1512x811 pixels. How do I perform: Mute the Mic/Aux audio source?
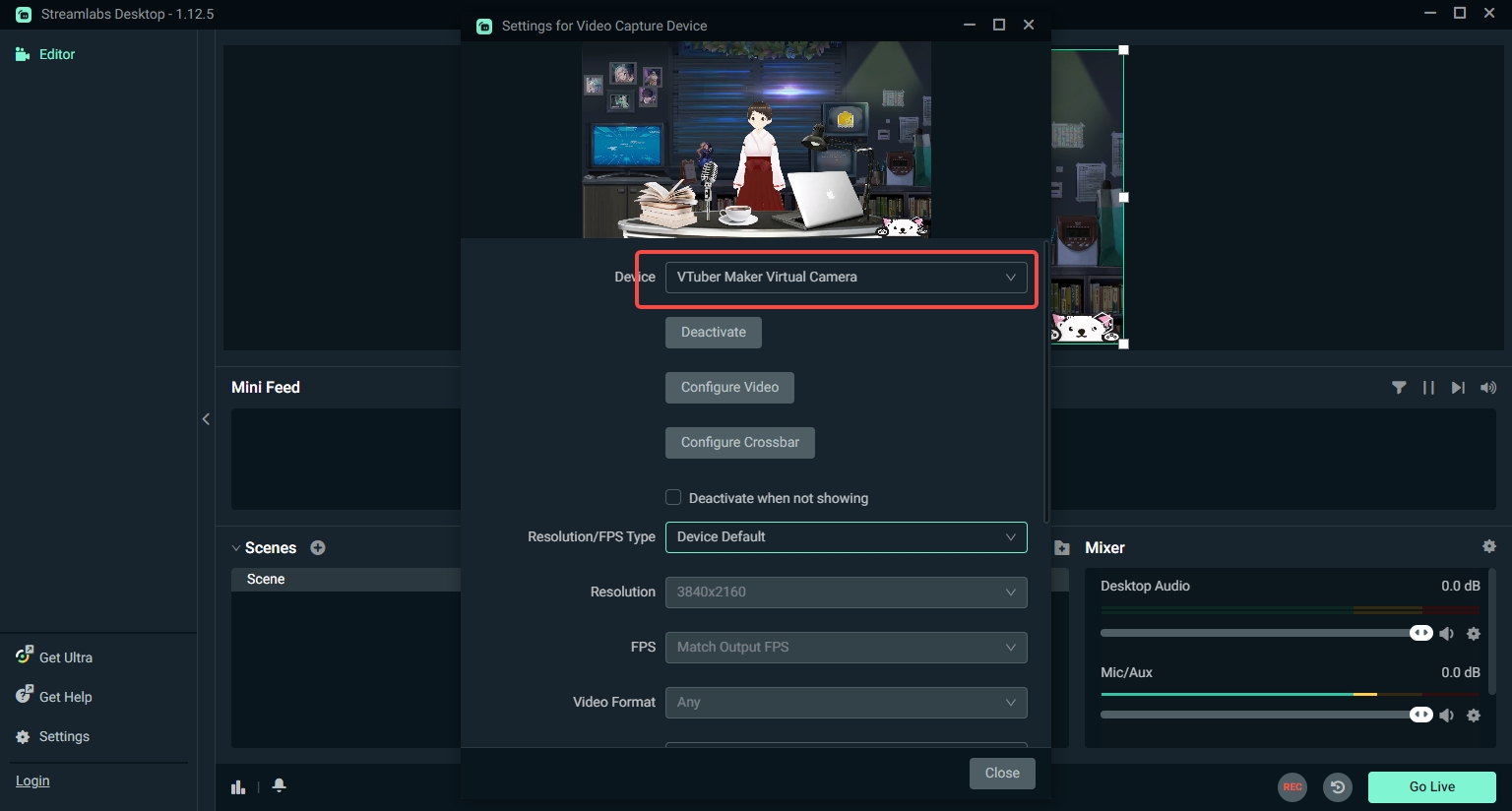1447,715
